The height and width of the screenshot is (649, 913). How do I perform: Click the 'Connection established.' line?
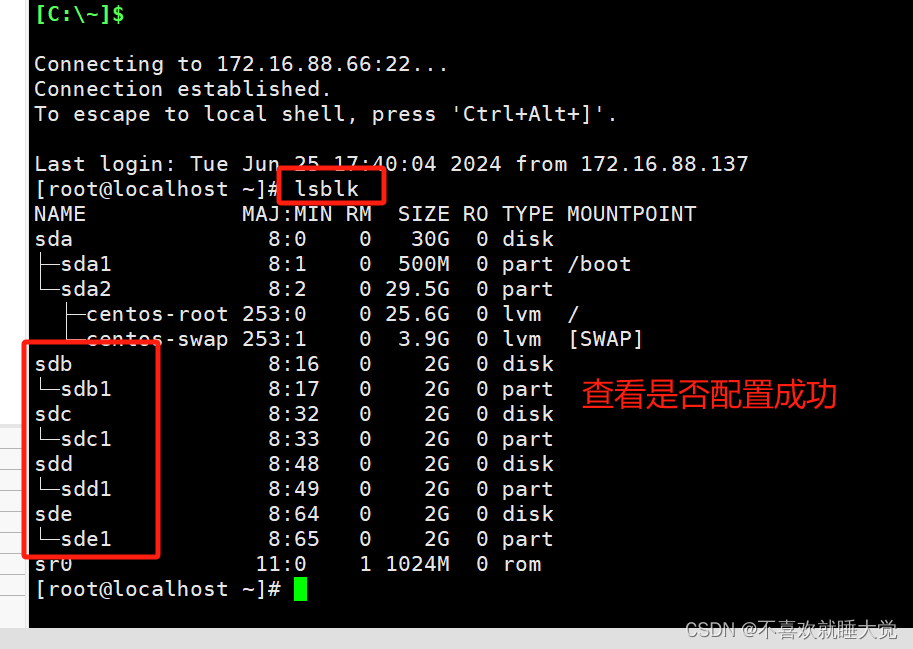(183, 89)
